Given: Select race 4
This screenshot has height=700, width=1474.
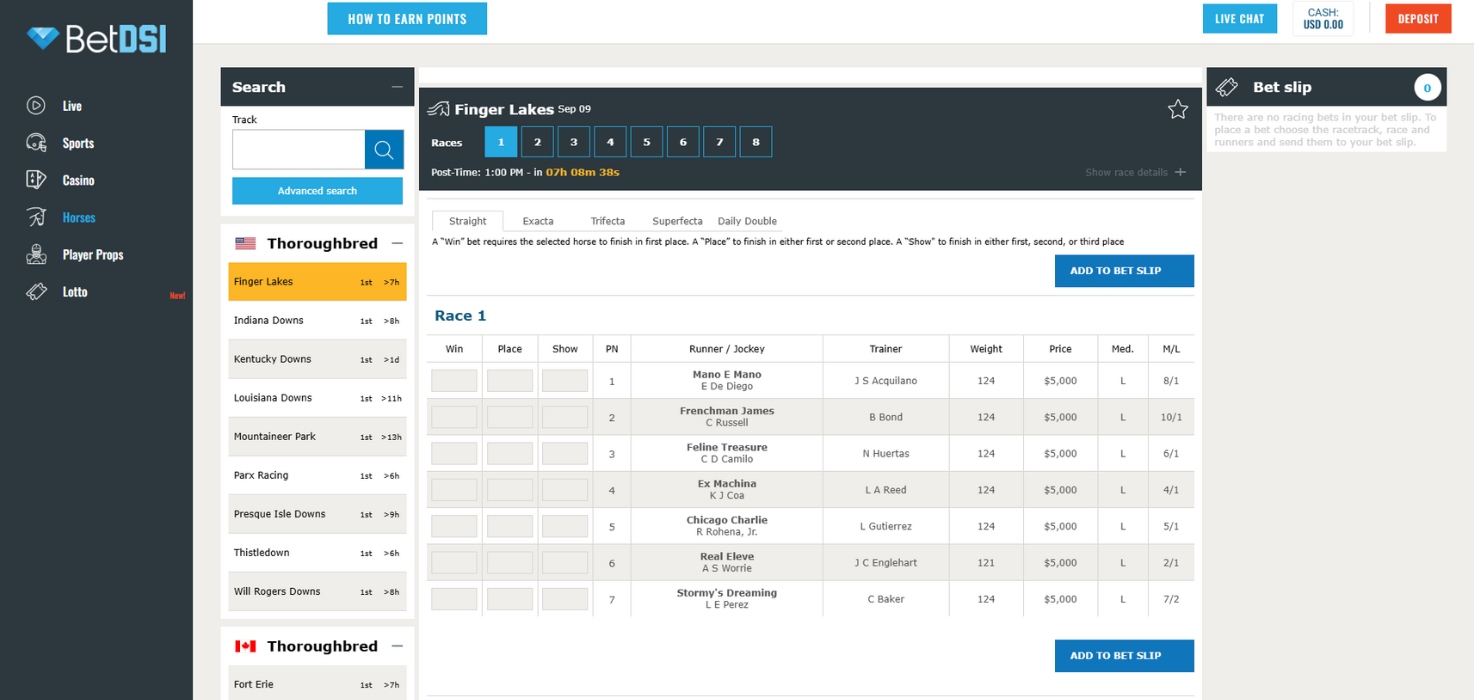Looking at the screenshot, I should [610, 142].
